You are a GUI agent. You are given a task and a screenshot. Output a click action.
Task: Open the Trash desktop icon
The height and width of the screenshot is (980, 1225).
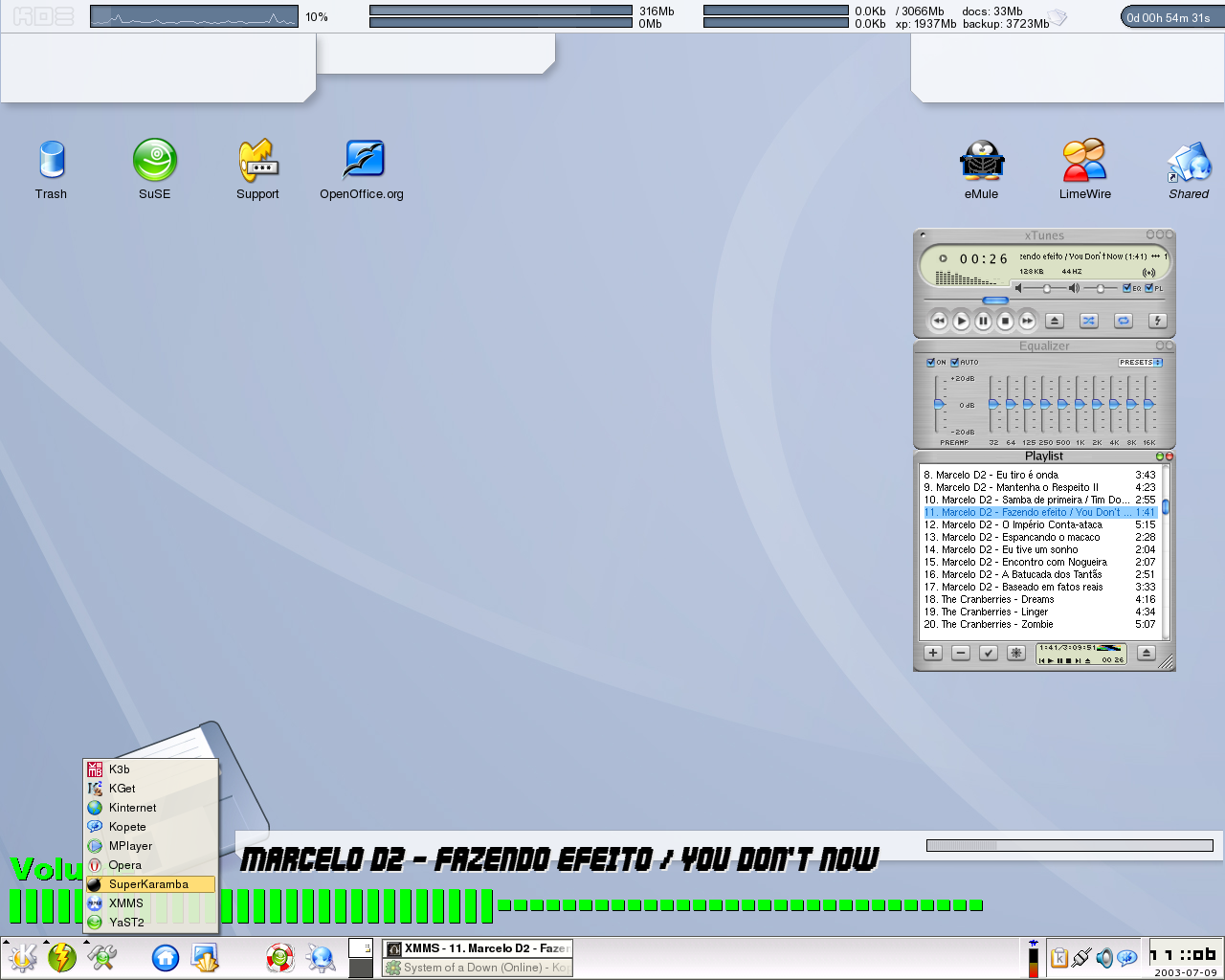52,169
